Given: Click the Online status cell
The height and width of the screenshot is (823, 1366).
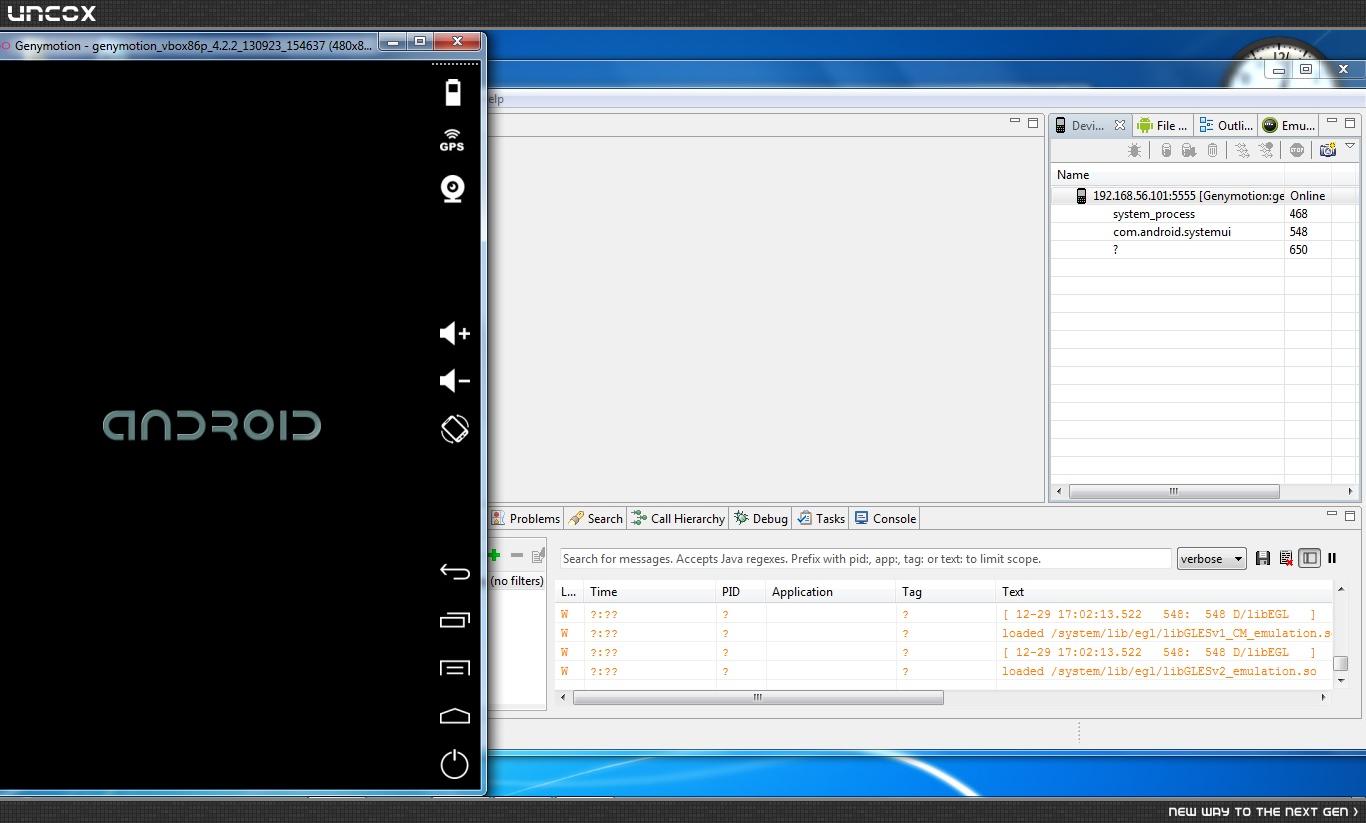Looking at the screenshot, I should click(1307, 196).
